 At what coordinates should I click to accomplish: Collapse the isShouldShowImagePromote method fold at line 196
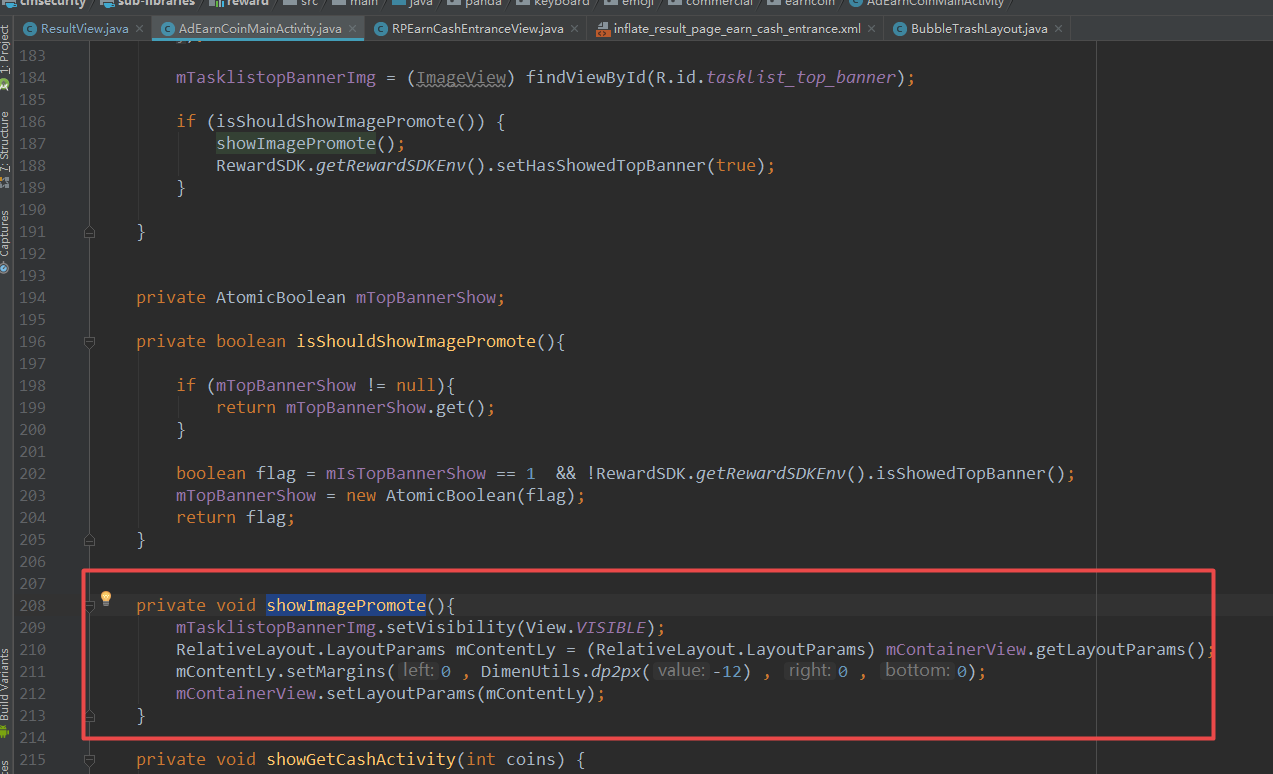tap(89, 342)
